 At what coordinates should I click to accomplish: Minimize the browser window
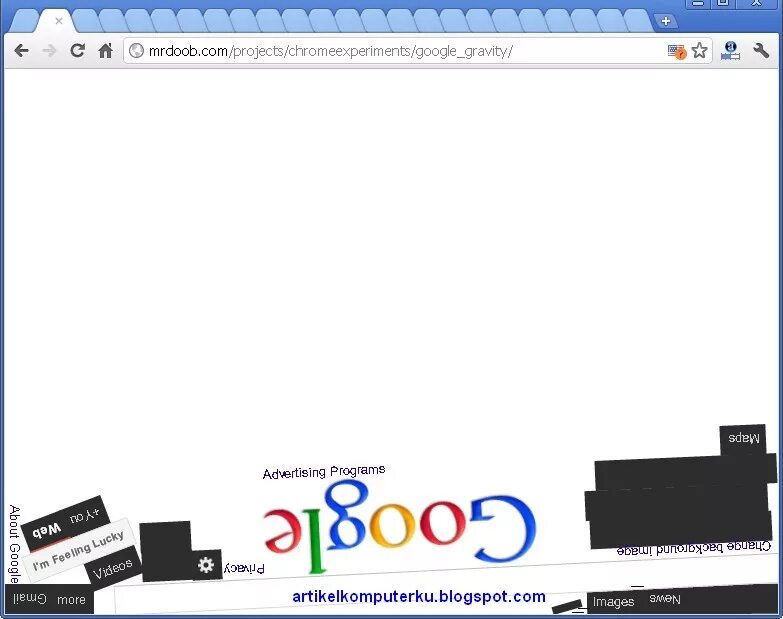point(698,3)
